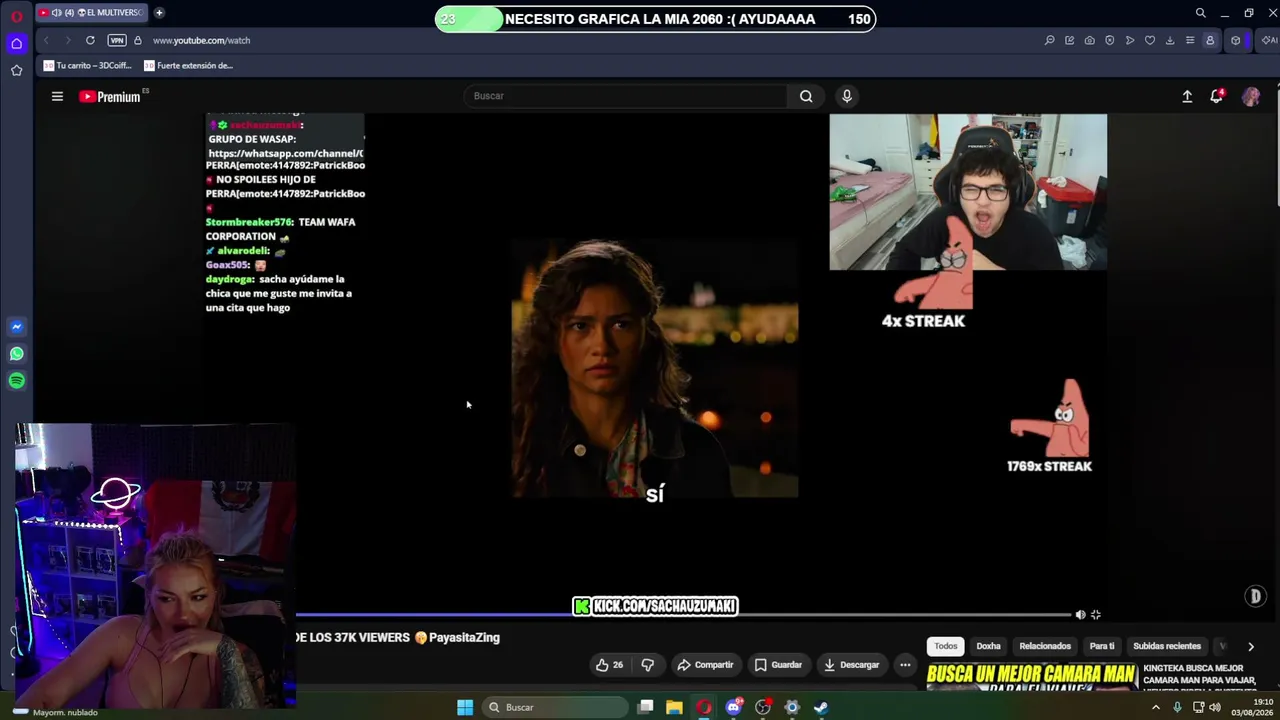Like the video with thumbs up
This screenshot has height=720, width=1280.
pos(609,665)
